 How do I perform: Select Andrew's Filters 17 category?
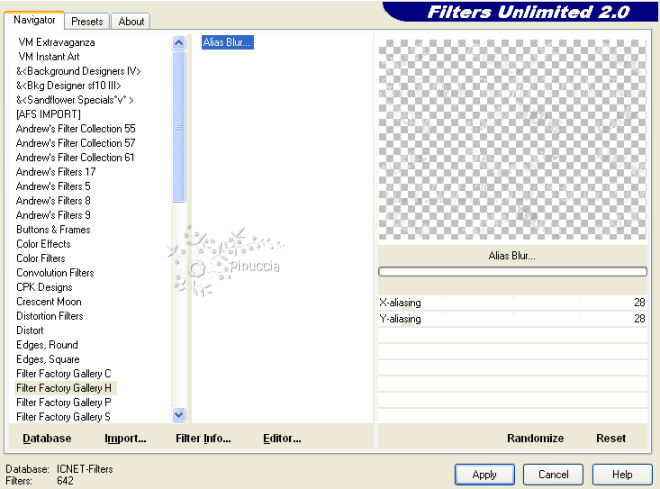(56, 172)
